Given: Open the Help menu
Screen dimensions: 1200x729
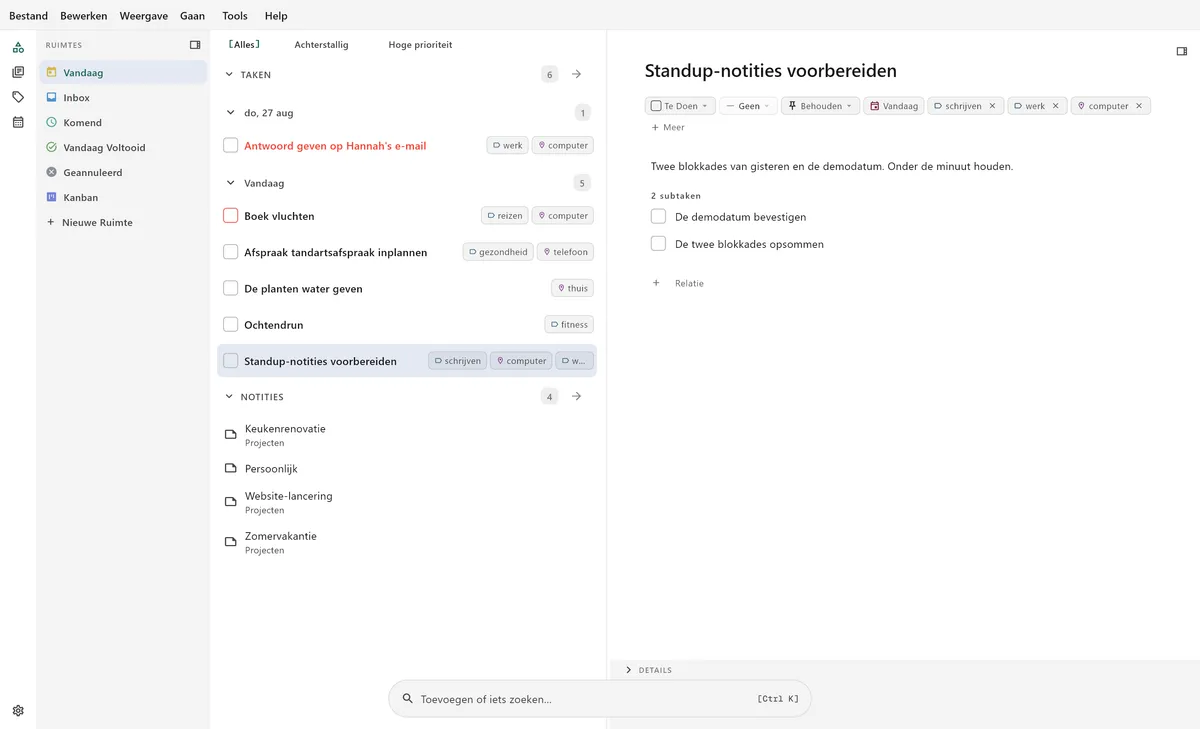Looking at the screenshot, I should point(276,16).
